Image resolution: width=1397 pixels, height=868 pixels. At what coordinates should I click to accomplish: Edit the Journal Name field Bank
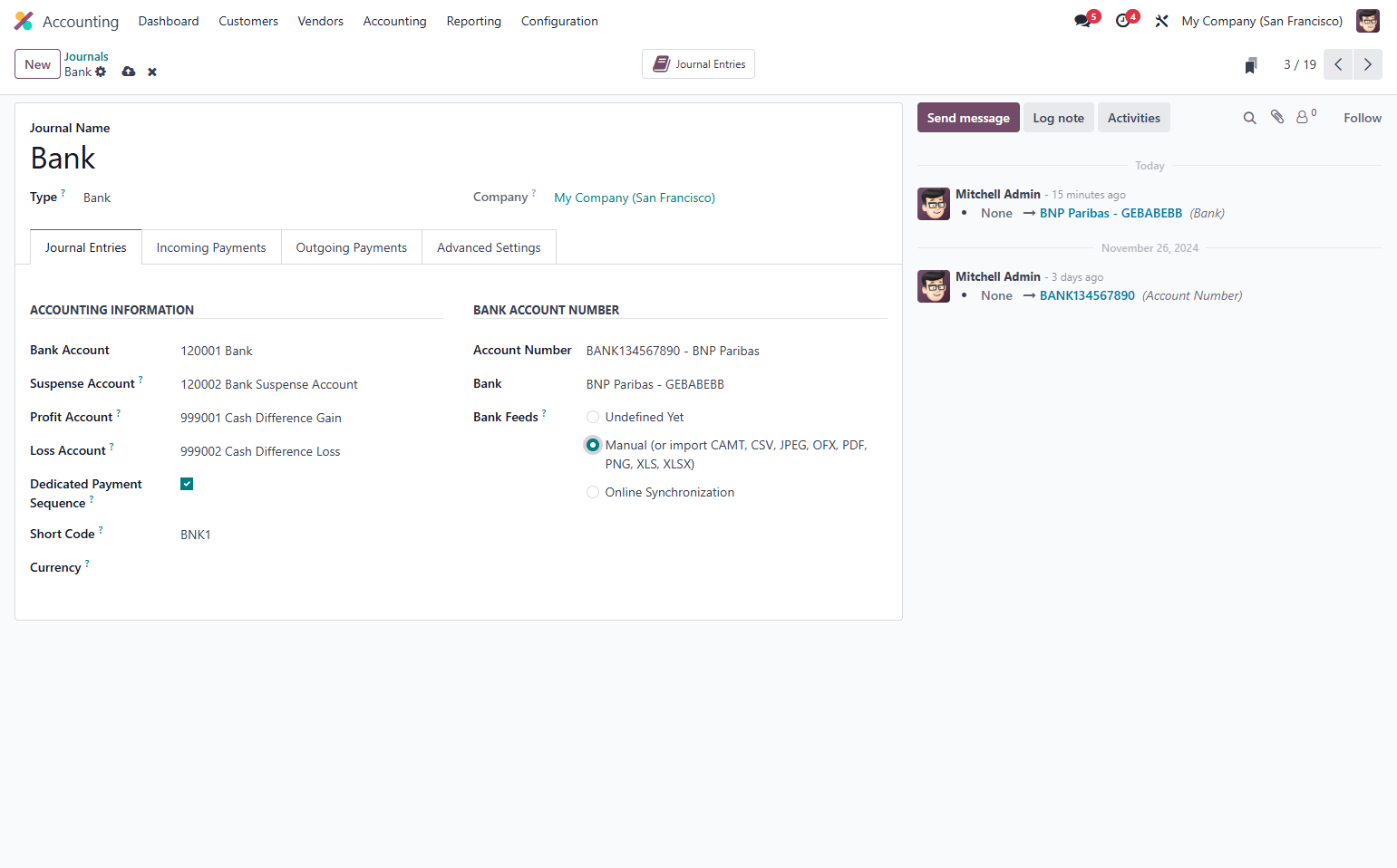tap(458, 159)
